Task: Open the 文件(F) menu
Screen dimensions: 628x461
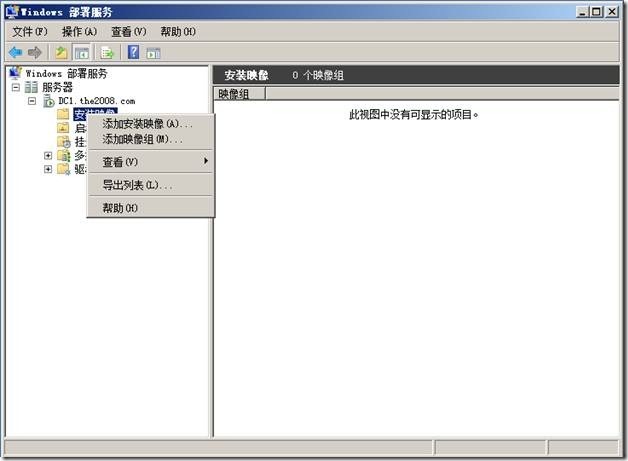Action: click(30, 32)
